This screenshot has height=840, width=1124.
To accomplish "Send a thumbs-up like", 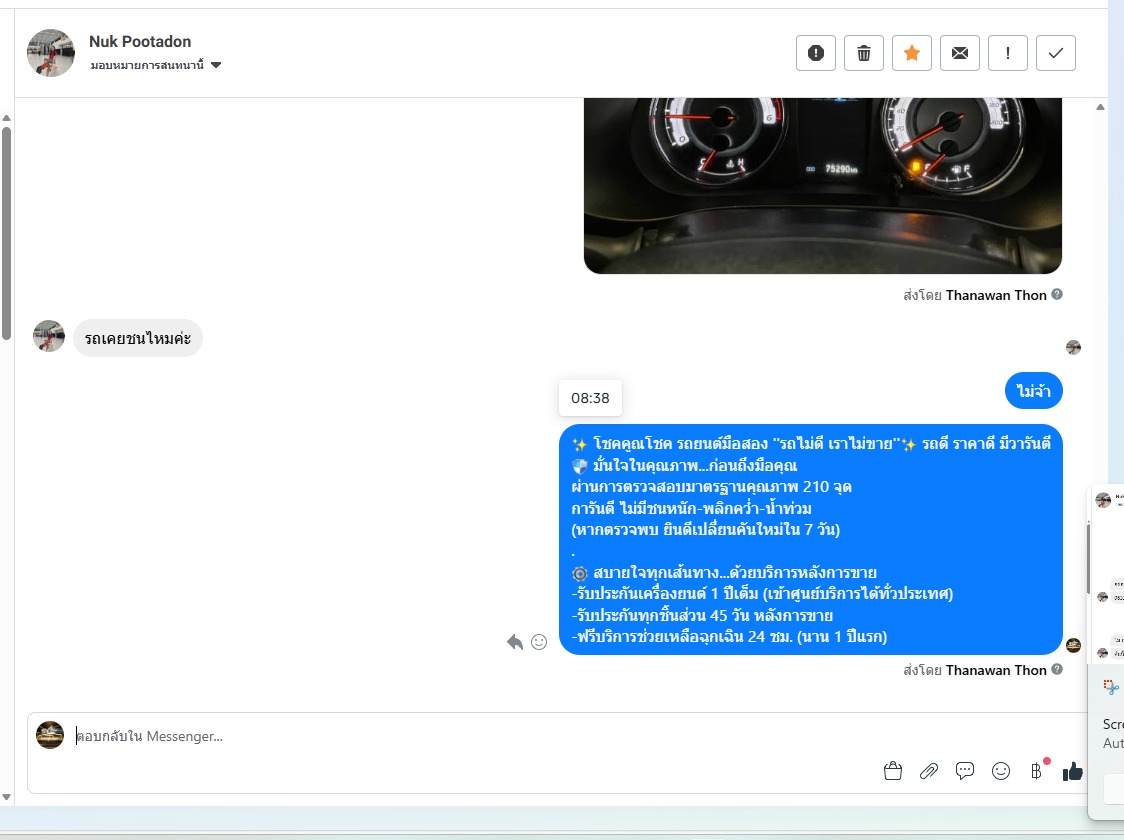I will pos(1072,771).
